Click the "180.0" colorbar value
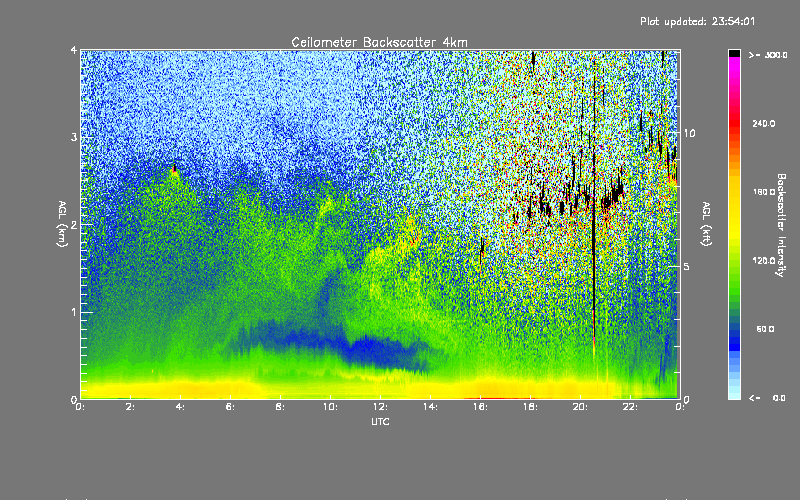 point(764,192)
